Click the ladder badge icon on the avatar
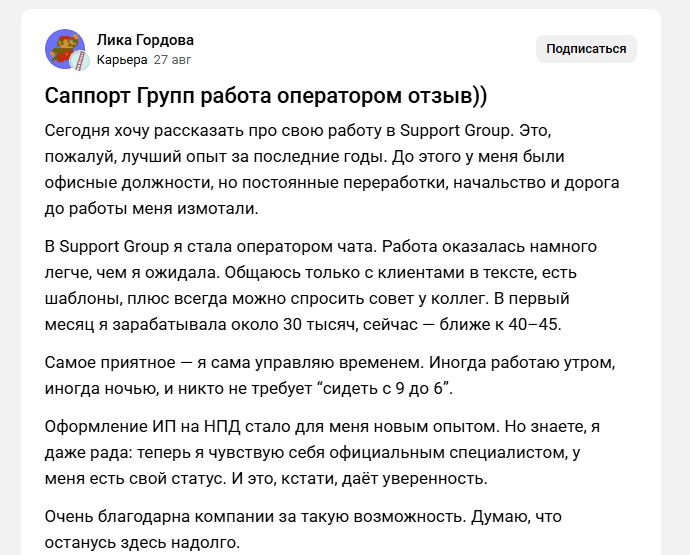Image resolution: width=690 pixels, height=555 pixels. point(80,61)
